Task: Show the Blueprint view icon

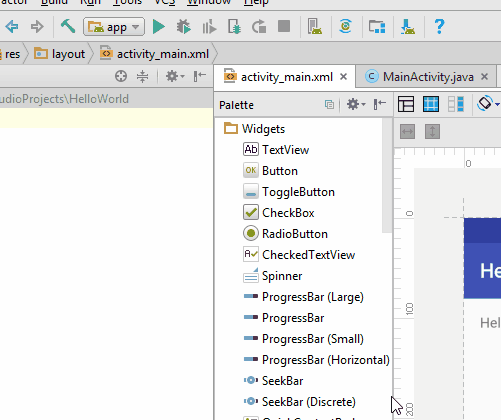Action: 431,104
